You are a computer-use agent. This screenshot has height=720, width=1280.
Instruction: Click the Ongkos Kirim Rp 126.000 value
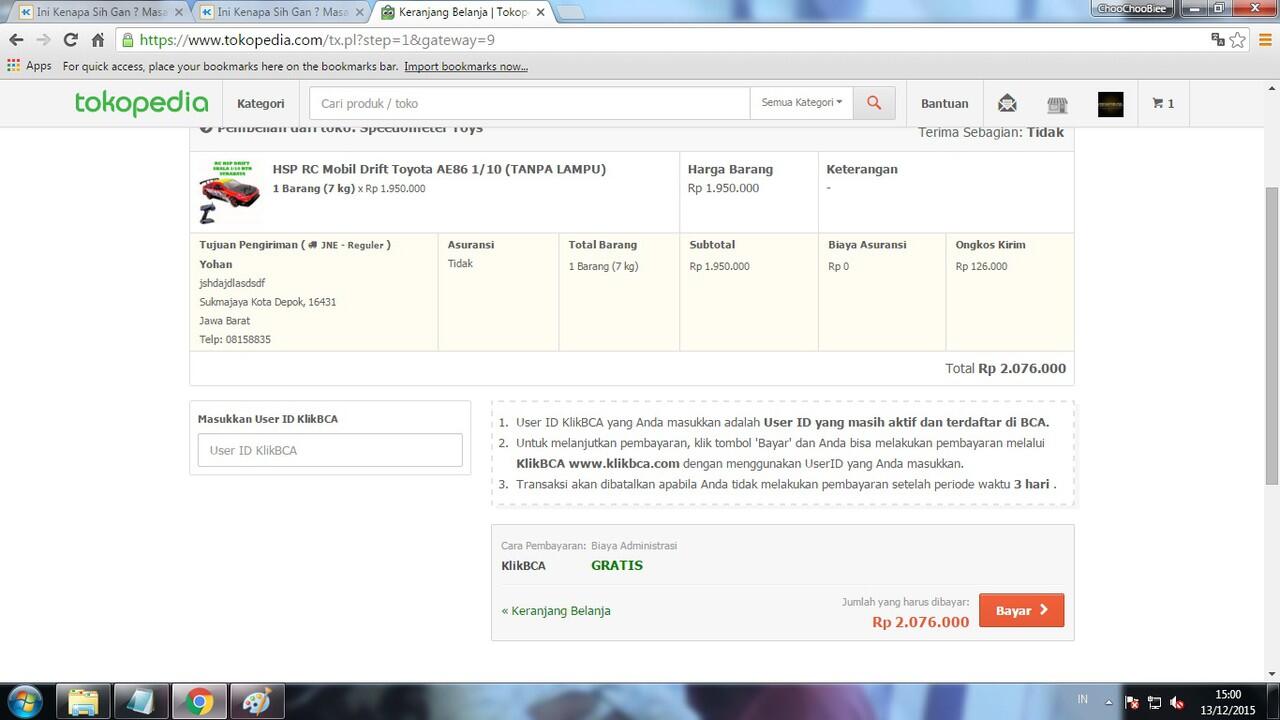tap(981, 266)
